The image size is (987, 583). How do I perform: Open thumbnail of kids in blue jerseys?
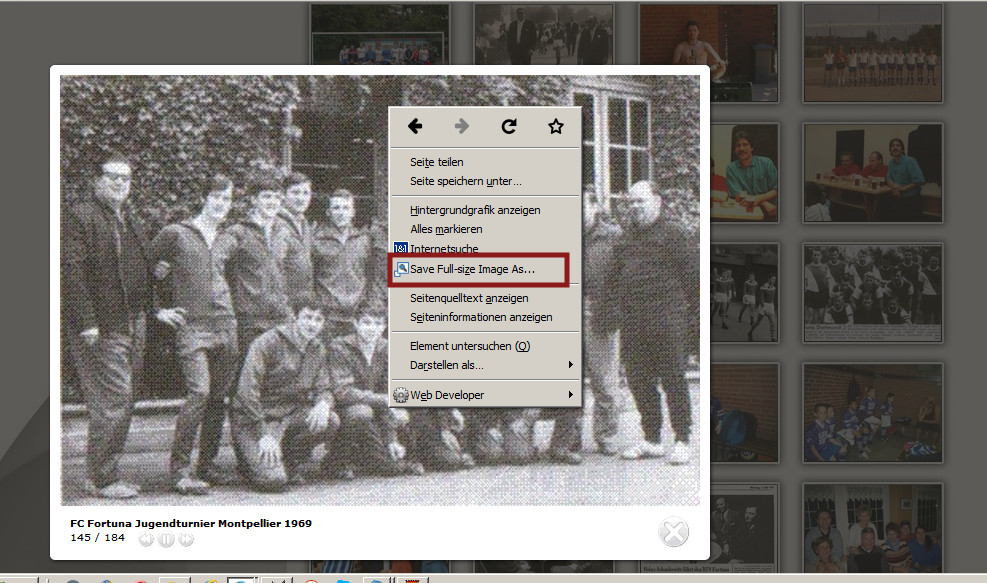coord(872,412)
